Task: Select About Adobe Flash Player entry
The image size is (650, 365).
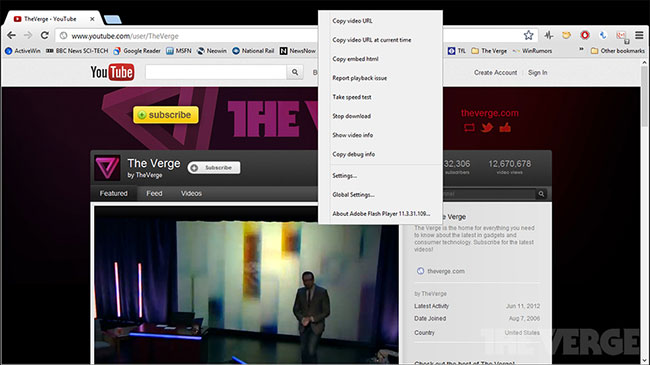Action: pos(380,214)
